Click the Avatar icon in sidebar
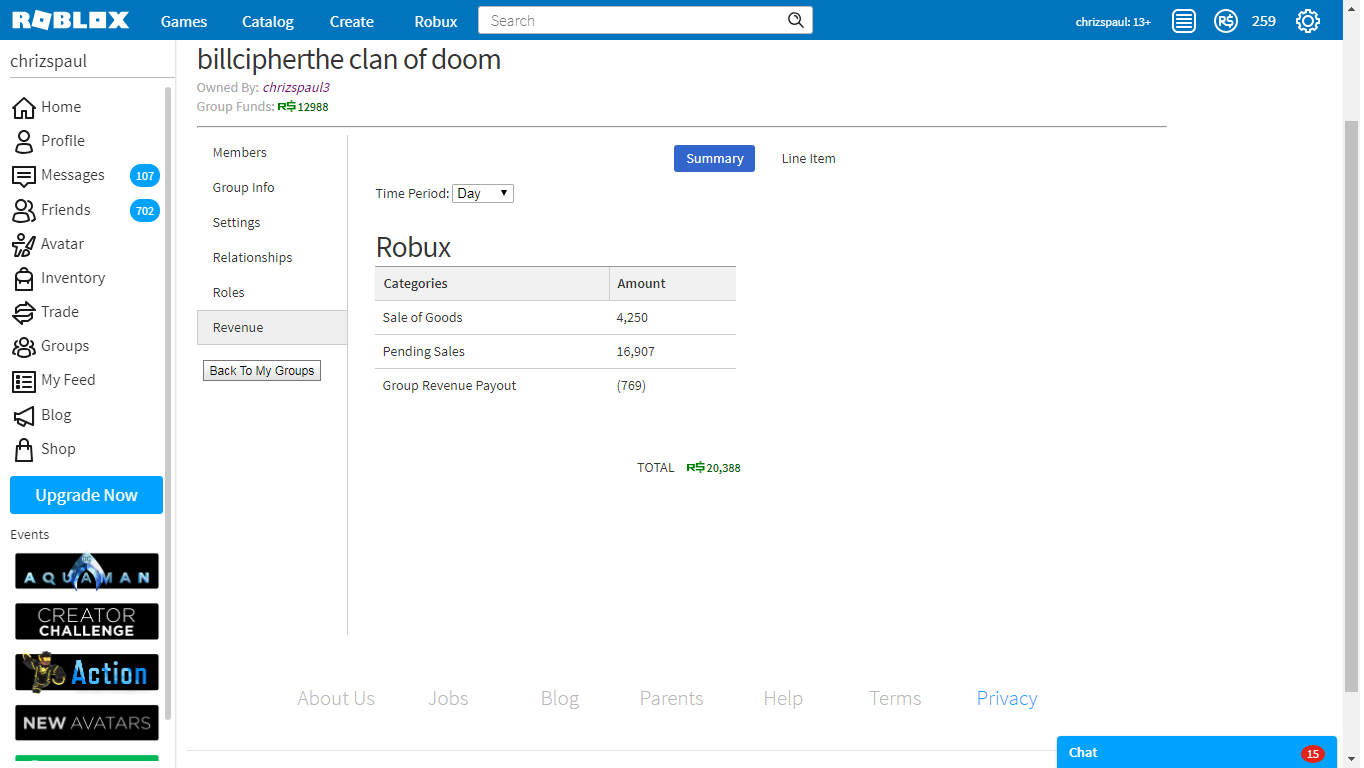The height and width of the screenshot is (768, 1364). [x=23, y=244]
